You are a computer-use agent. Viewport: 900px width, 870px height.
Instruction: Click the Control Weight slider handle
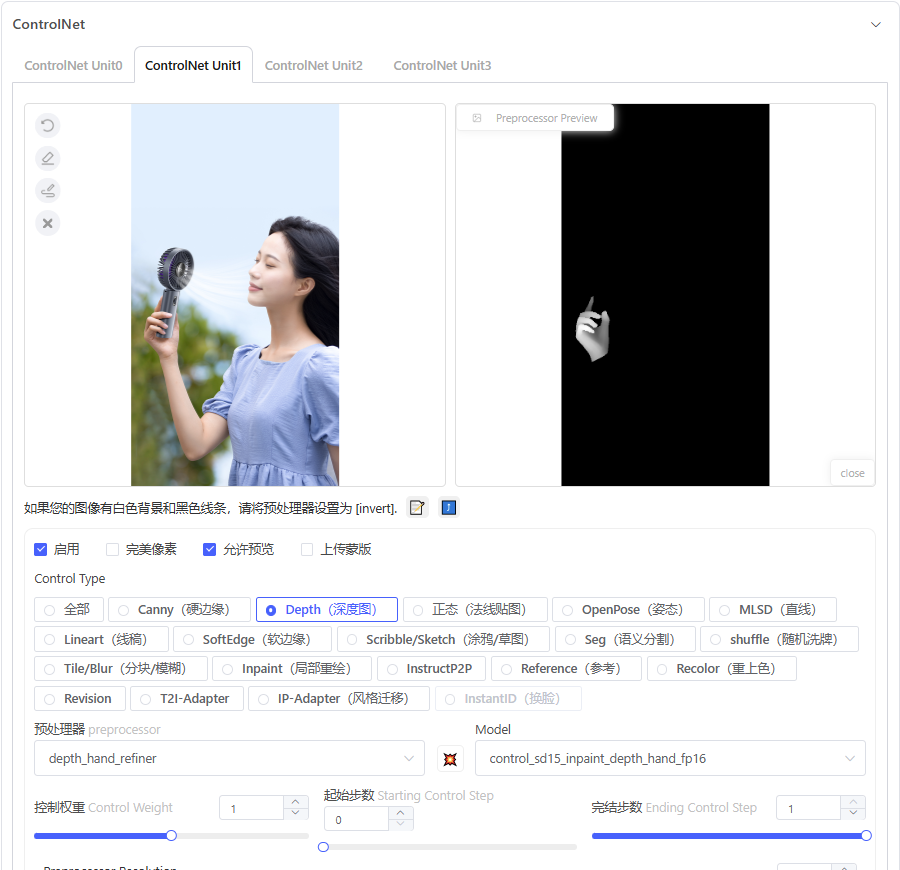pos(171,836)
